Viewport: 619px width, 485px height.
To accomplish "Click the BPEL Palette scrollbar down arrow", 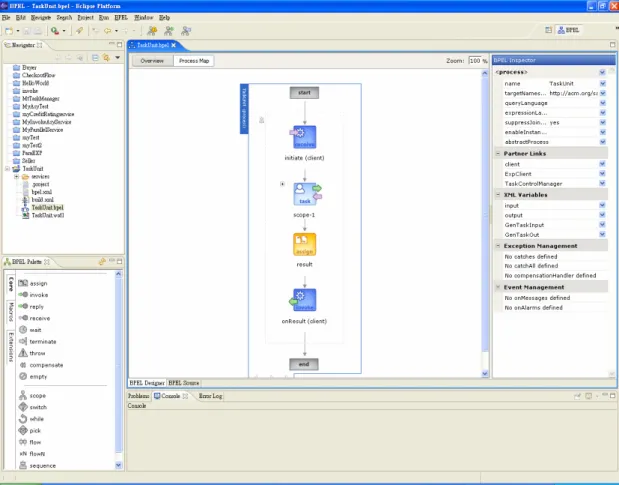I will click(118, 465).
